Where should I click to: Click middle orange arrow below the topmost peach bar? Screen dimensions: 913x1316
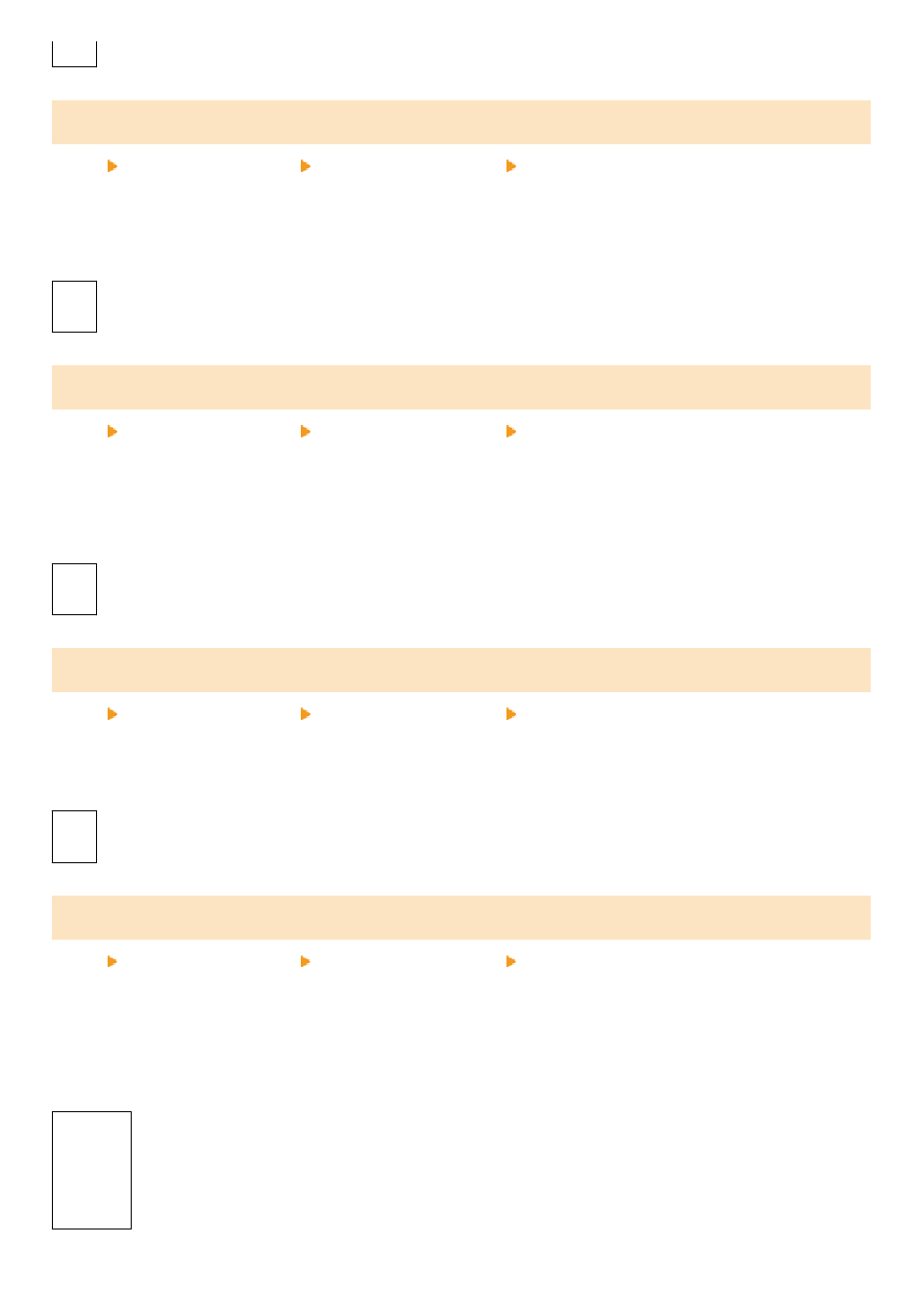click(x=306, y=166)
